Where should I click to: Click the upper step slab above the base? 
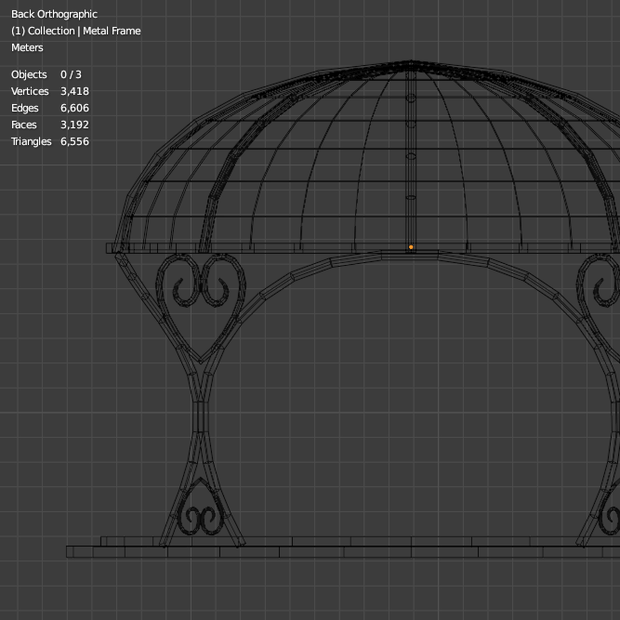click(360, 541)
